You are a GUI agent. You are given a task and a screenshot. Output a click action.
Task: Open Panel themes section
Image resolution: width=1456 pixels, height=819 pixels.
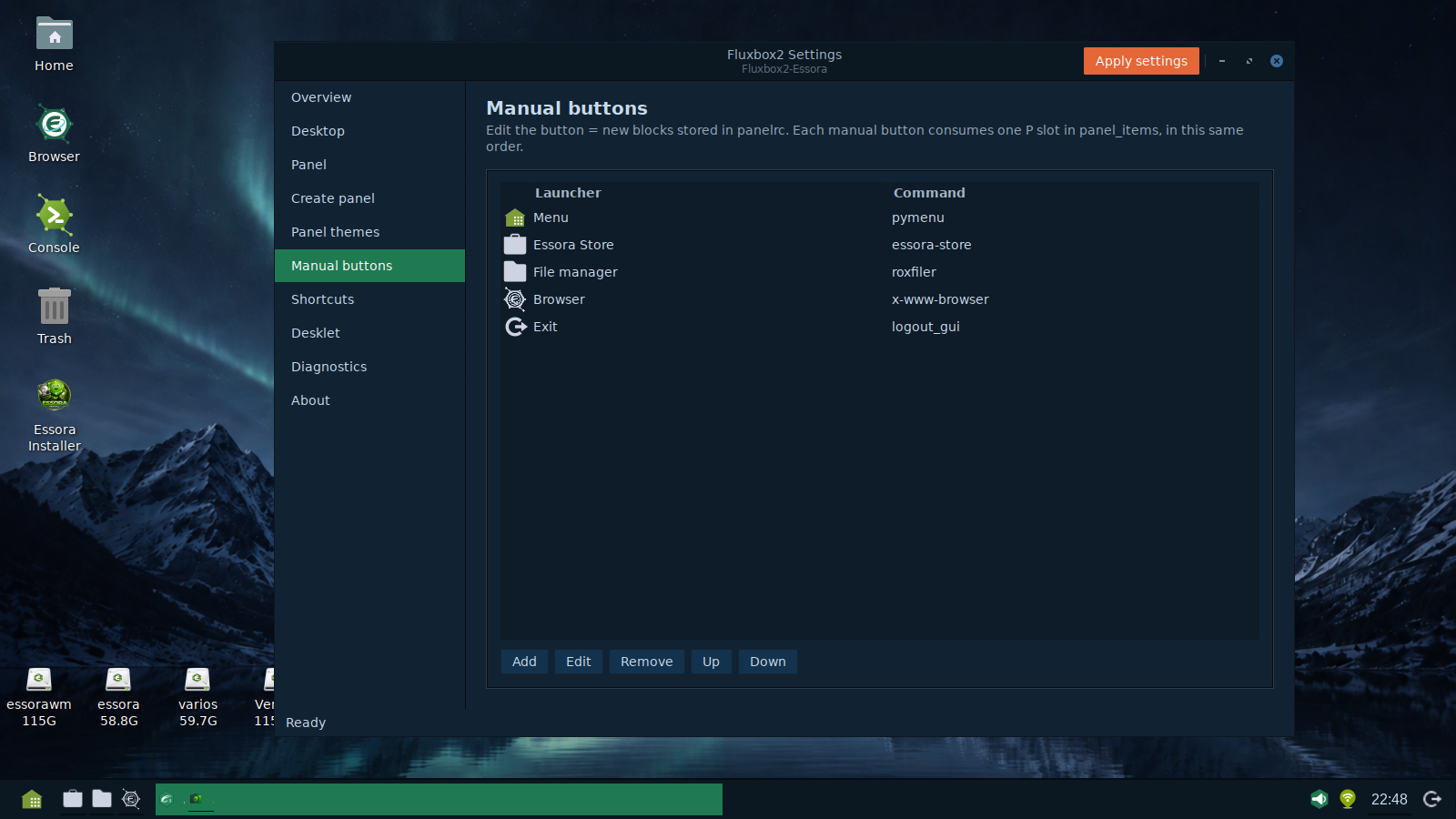(x=369, y=232)
